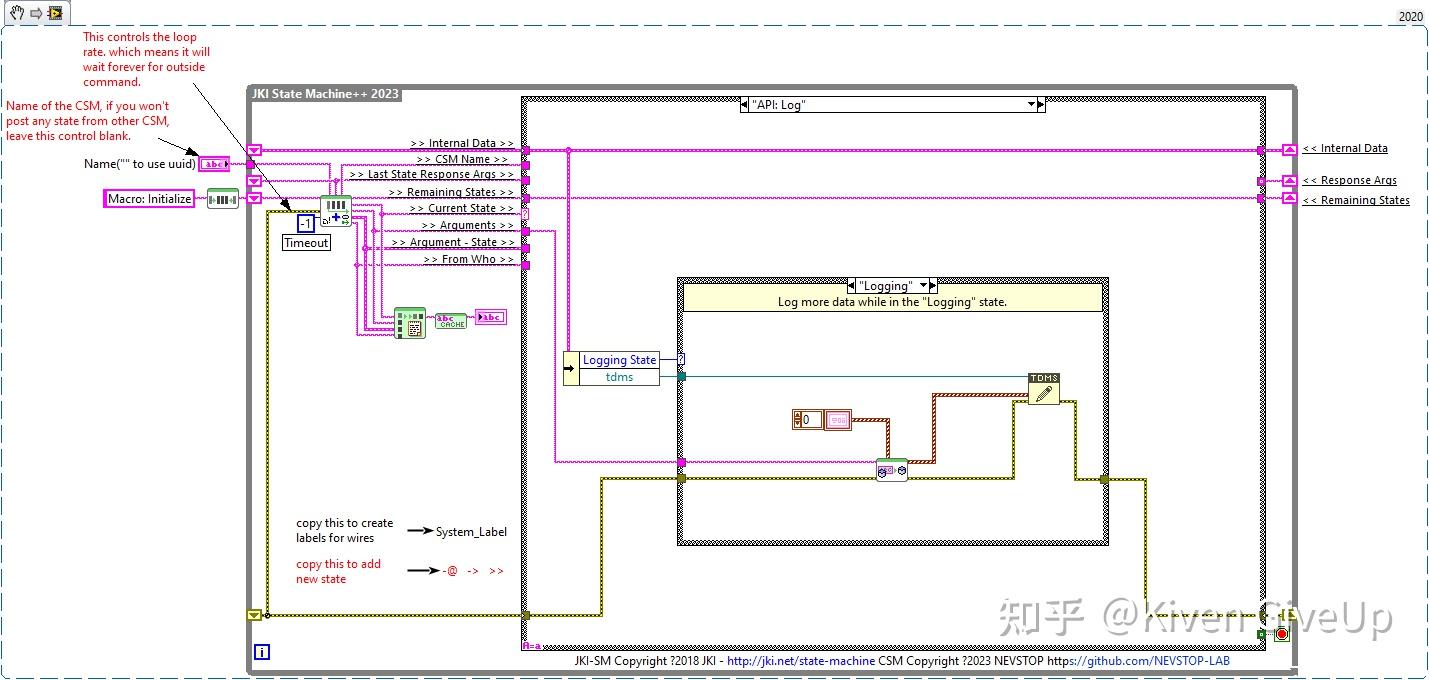The height and width of the screenshot is (680, 1429).
Task: Click the array constant index stepper
Action: pyautogui.click(x=797, y=420)
